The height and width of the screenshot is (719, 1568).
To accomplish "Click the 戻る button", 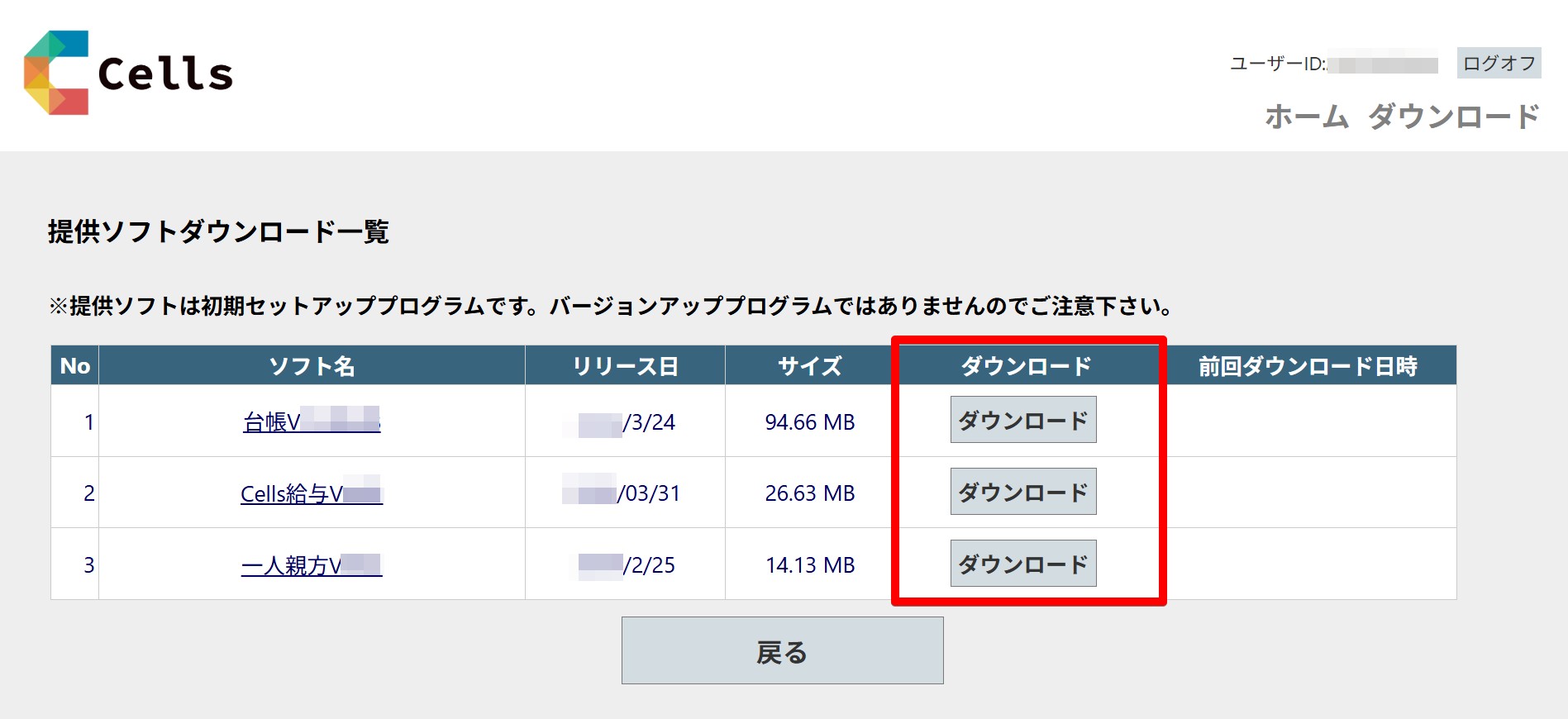I will (x=782, y=650).
